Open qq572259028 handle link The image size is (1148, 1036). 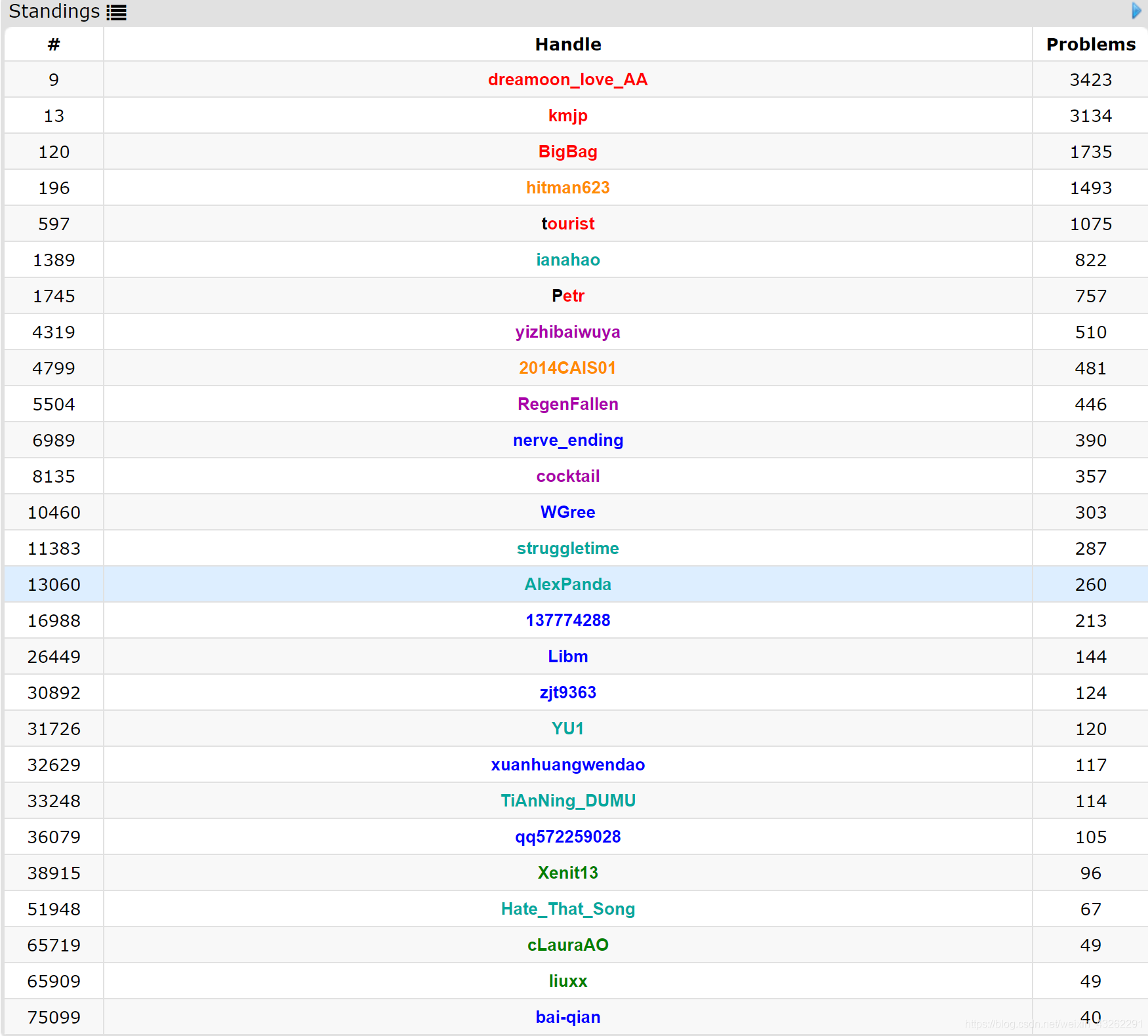pyautogui.click(x=567, y=837)
